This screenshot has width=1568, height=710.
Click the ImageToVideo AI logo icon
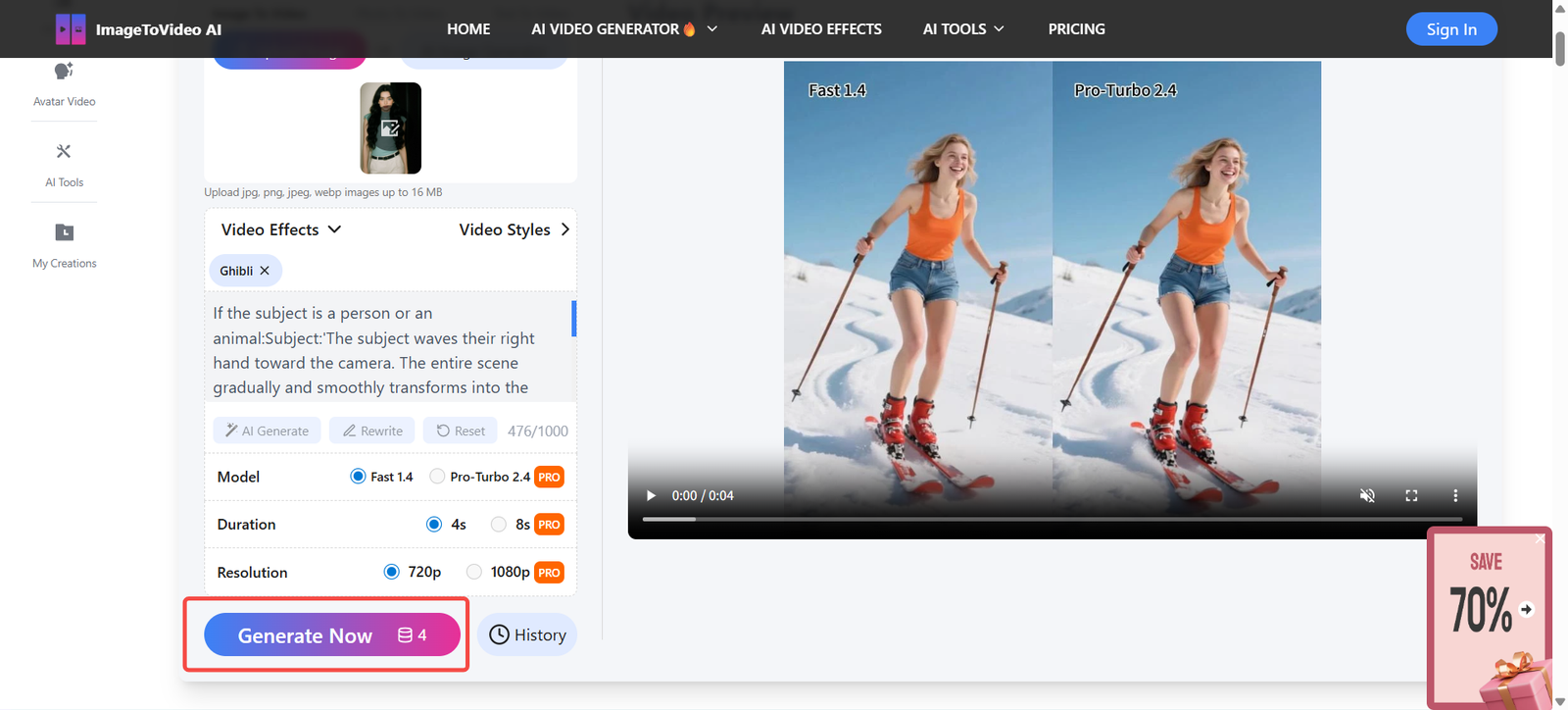(71, 29)
